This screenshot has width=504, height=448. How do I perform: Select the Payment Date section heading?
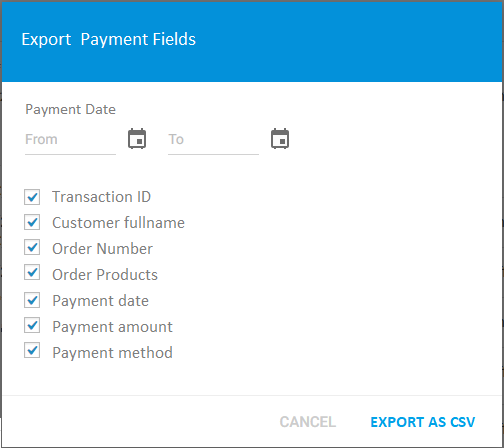click(x=70, y=110)
